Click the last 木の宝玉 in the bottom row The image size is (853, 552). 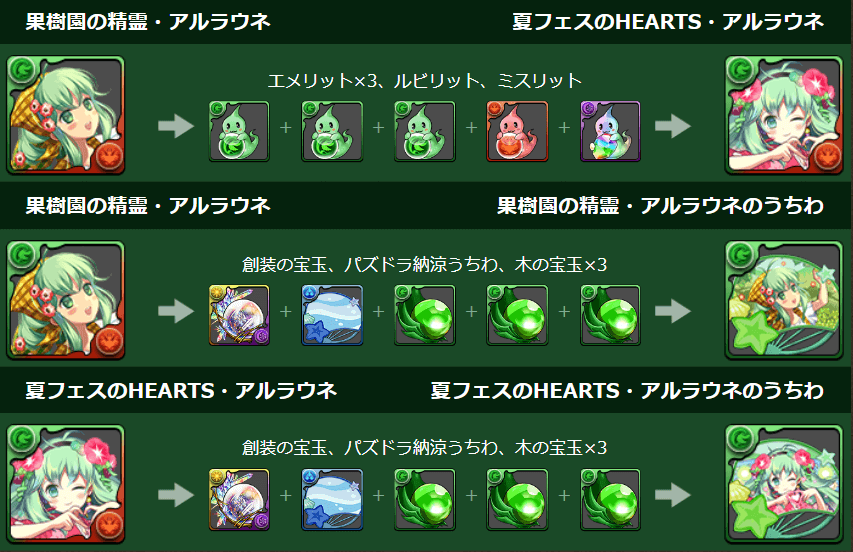click(x=610, y=500)
